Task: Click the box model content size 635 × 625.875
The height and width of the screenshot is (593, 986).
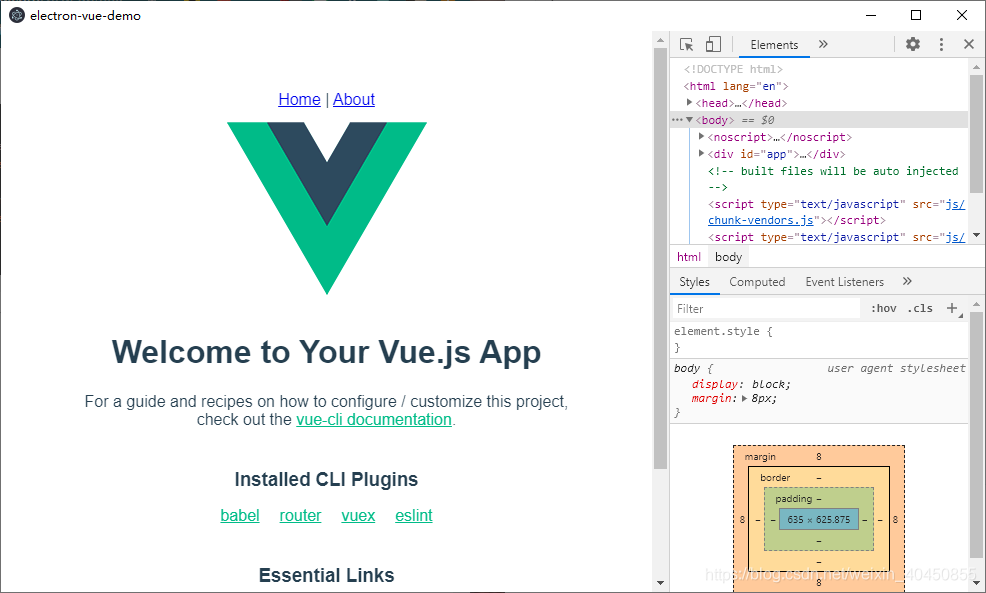Action: point(818,519)
